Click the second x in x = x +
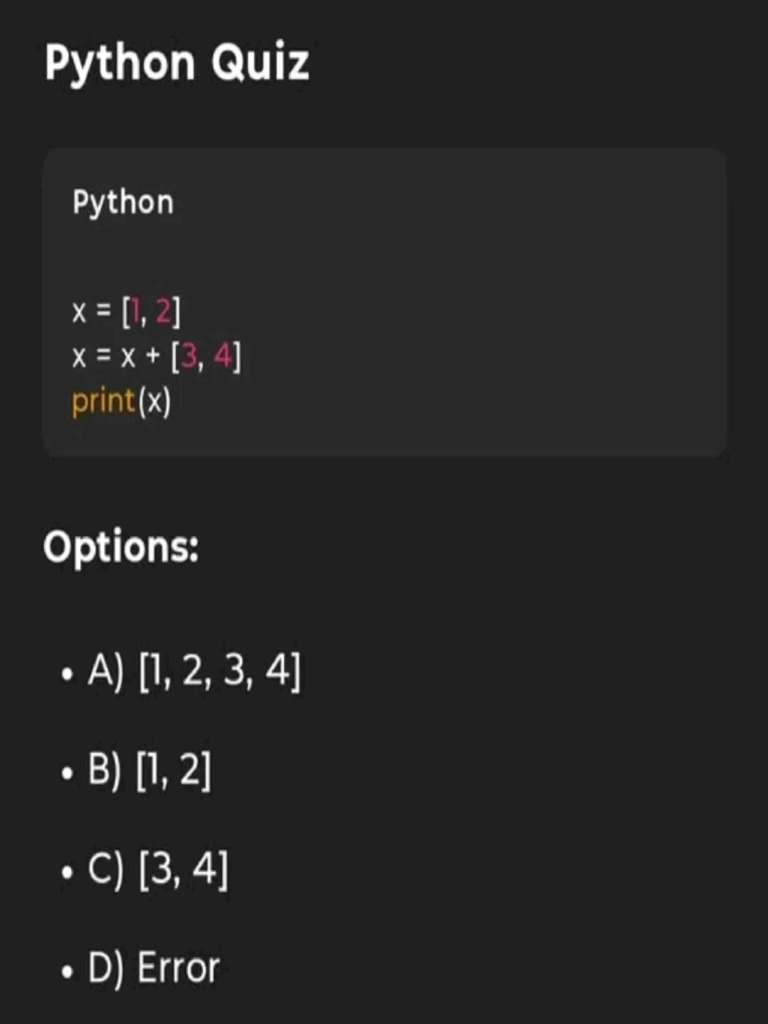Image resolution: width=768 pixels, height=1024 pixels. tap(128, 359)
